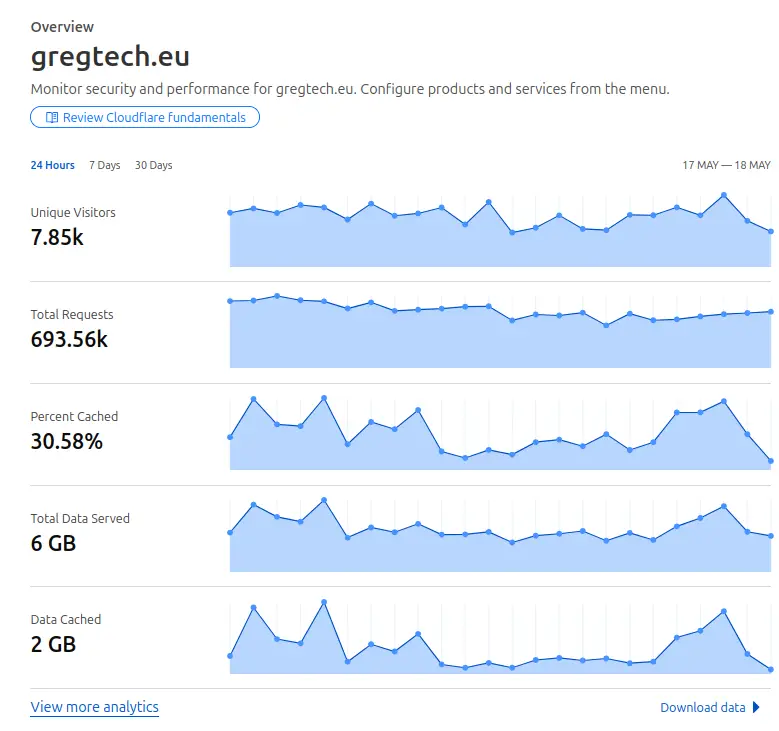779x731 pixels.
Task: Switch to the 30 Days range
Action: coord(154,165)
